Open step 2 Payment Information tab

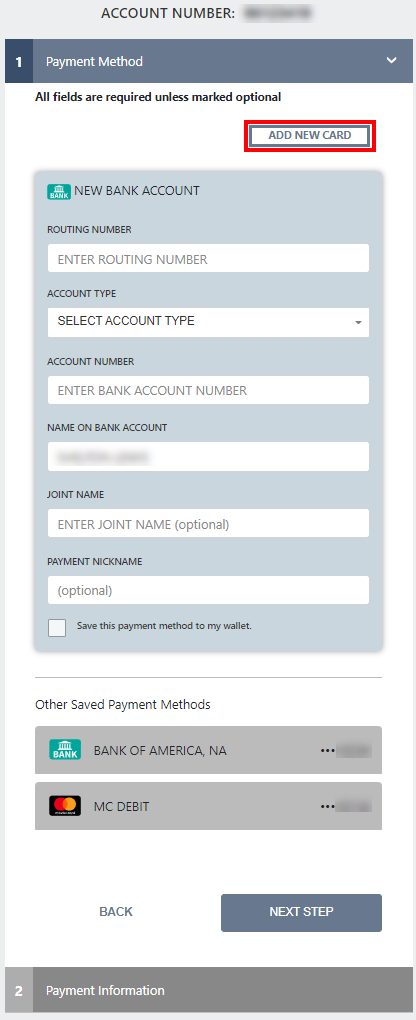208,990
